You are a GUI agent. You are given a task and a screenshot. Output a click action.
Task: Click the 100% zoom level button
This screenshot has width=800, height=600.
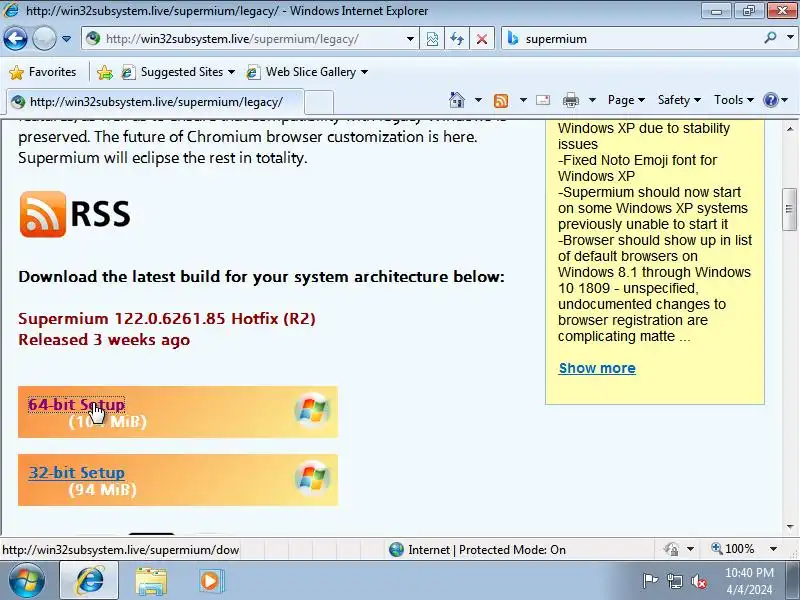point(733,549)
